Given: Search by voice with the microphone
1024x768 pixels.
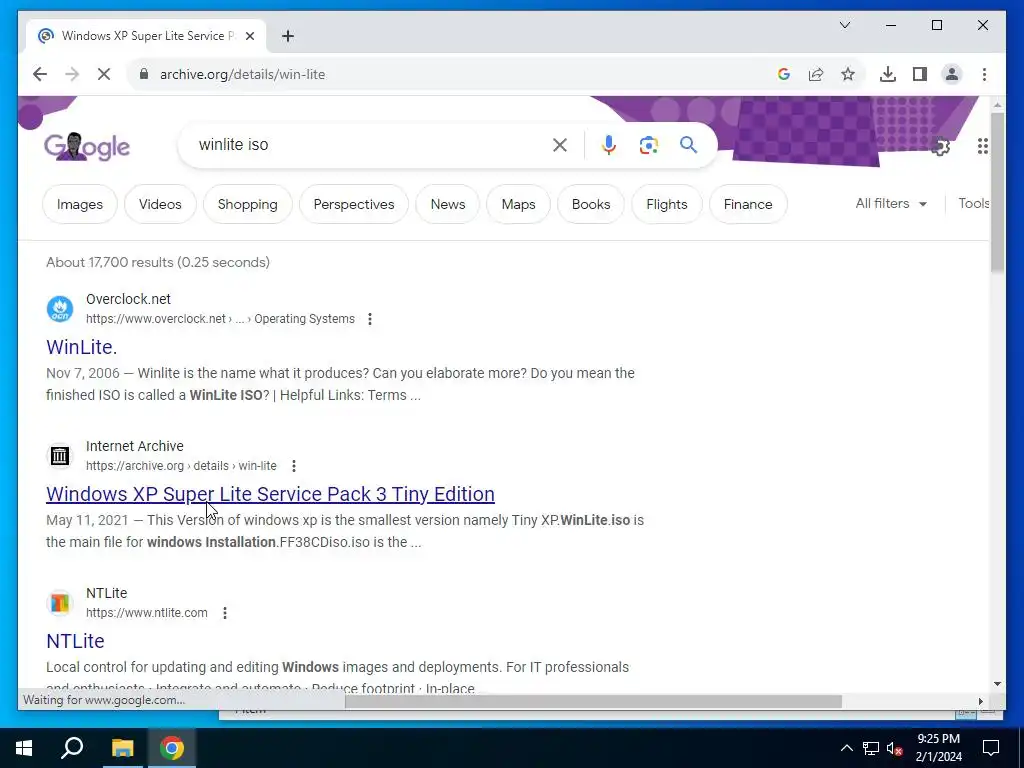Looking at the screenshot, I should [609, 145].
